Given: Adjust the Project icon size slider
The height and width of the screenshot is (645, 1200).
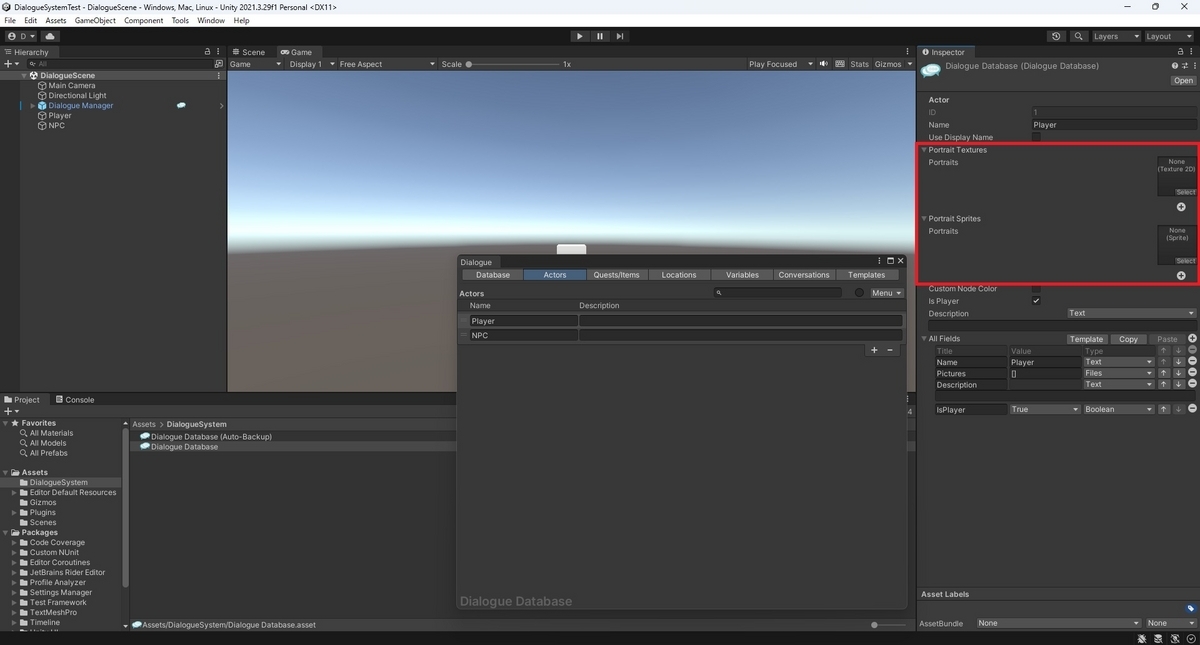Looking at the screenshot, I should pyautogui.click(x=888, y=625).
